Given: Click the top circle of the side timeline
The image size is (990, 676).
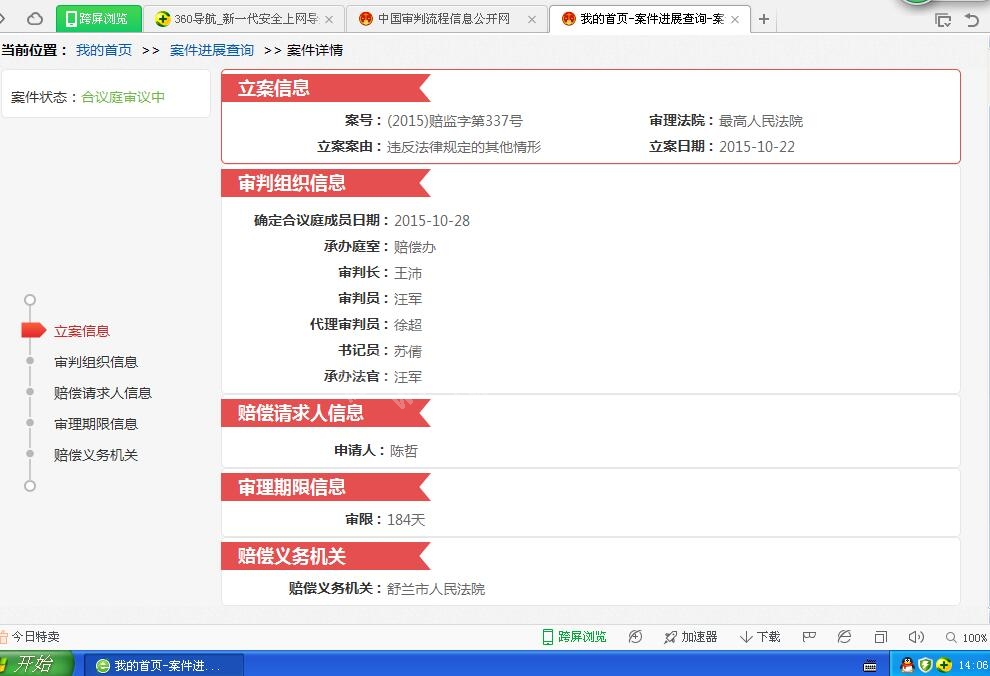Looking at the screenshot, I should pyautogui.click(x=30, y=300).
